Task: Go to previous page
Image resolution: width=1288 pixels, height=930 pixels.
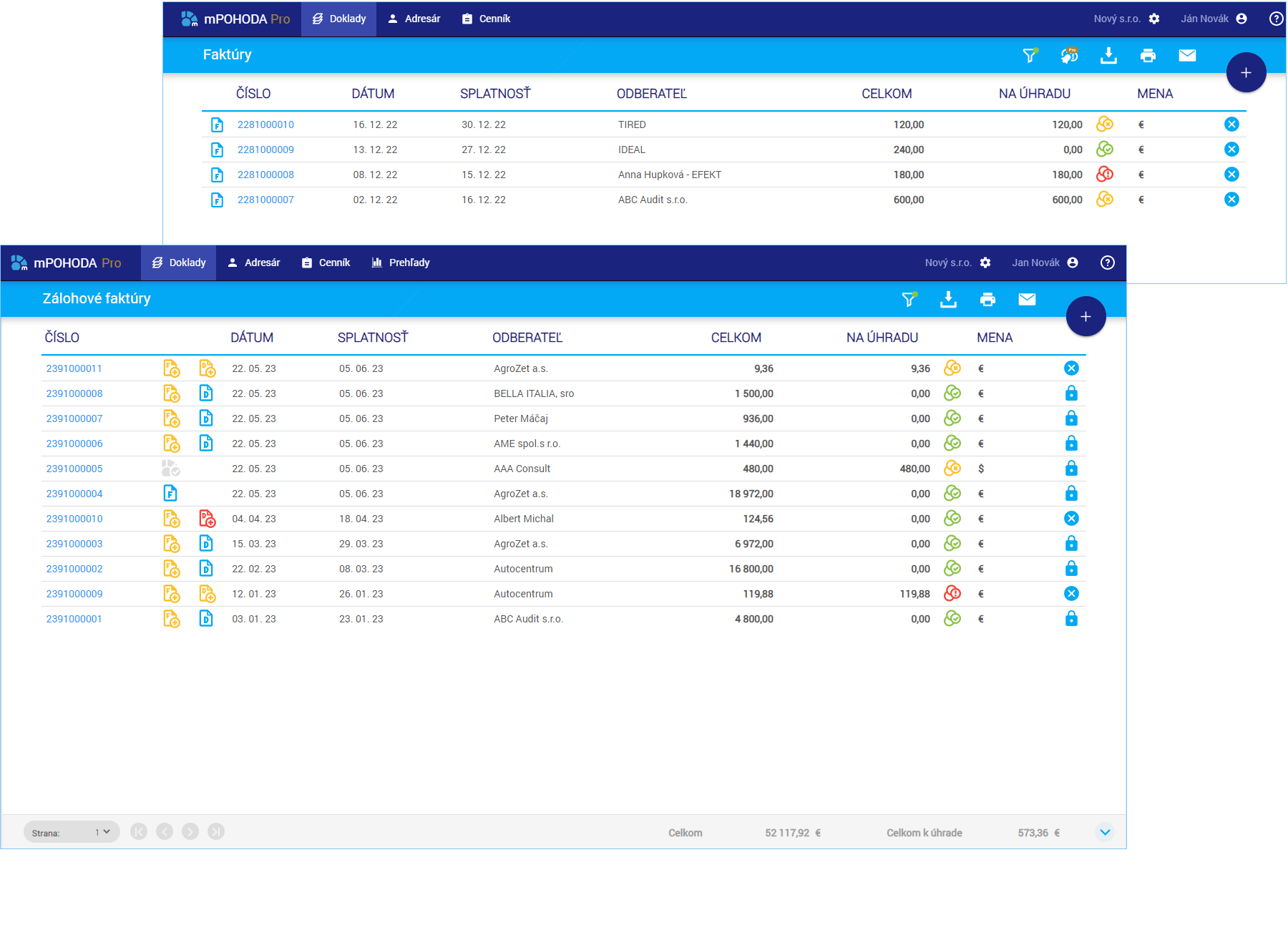Action: coord(165,831)
